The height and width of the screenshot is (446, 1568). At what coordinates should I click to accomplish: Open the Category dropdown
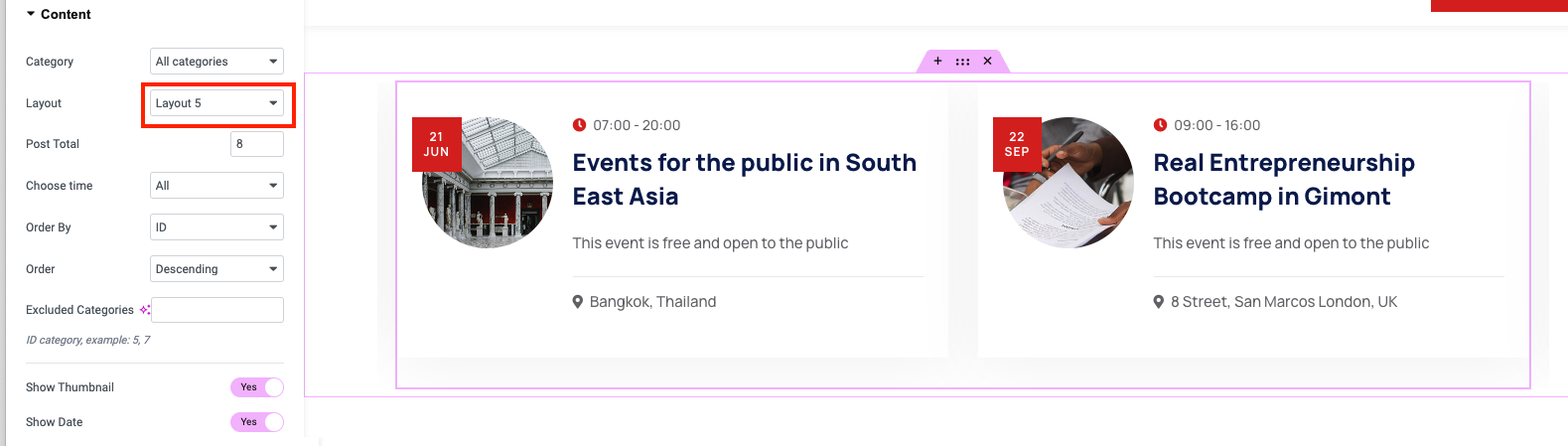coord(216,62)
